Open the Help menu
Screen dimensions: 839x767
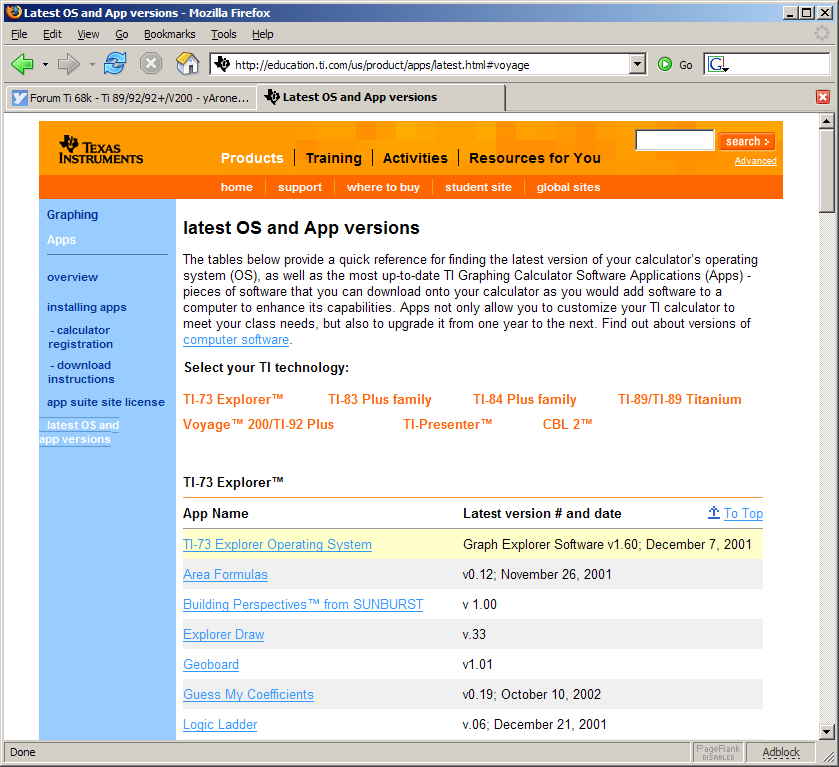(x=262, y=34)
